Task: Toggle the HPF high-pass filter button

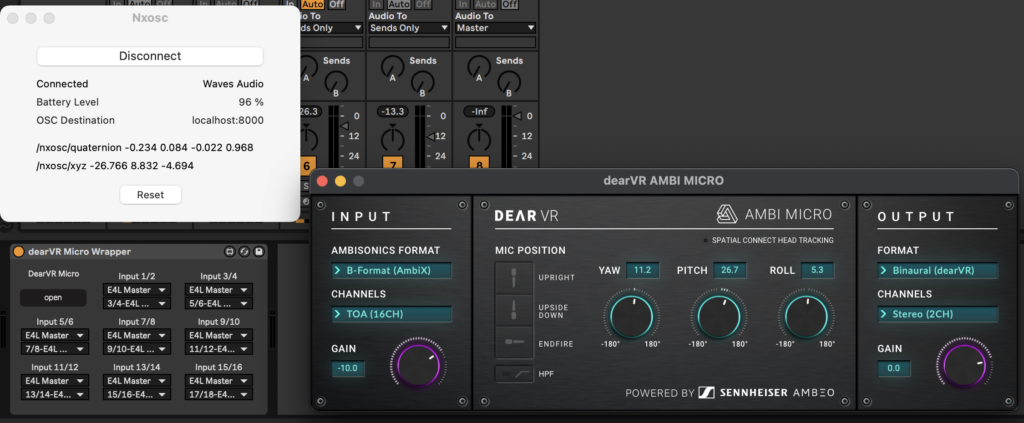Action: (x=513, y=374)
